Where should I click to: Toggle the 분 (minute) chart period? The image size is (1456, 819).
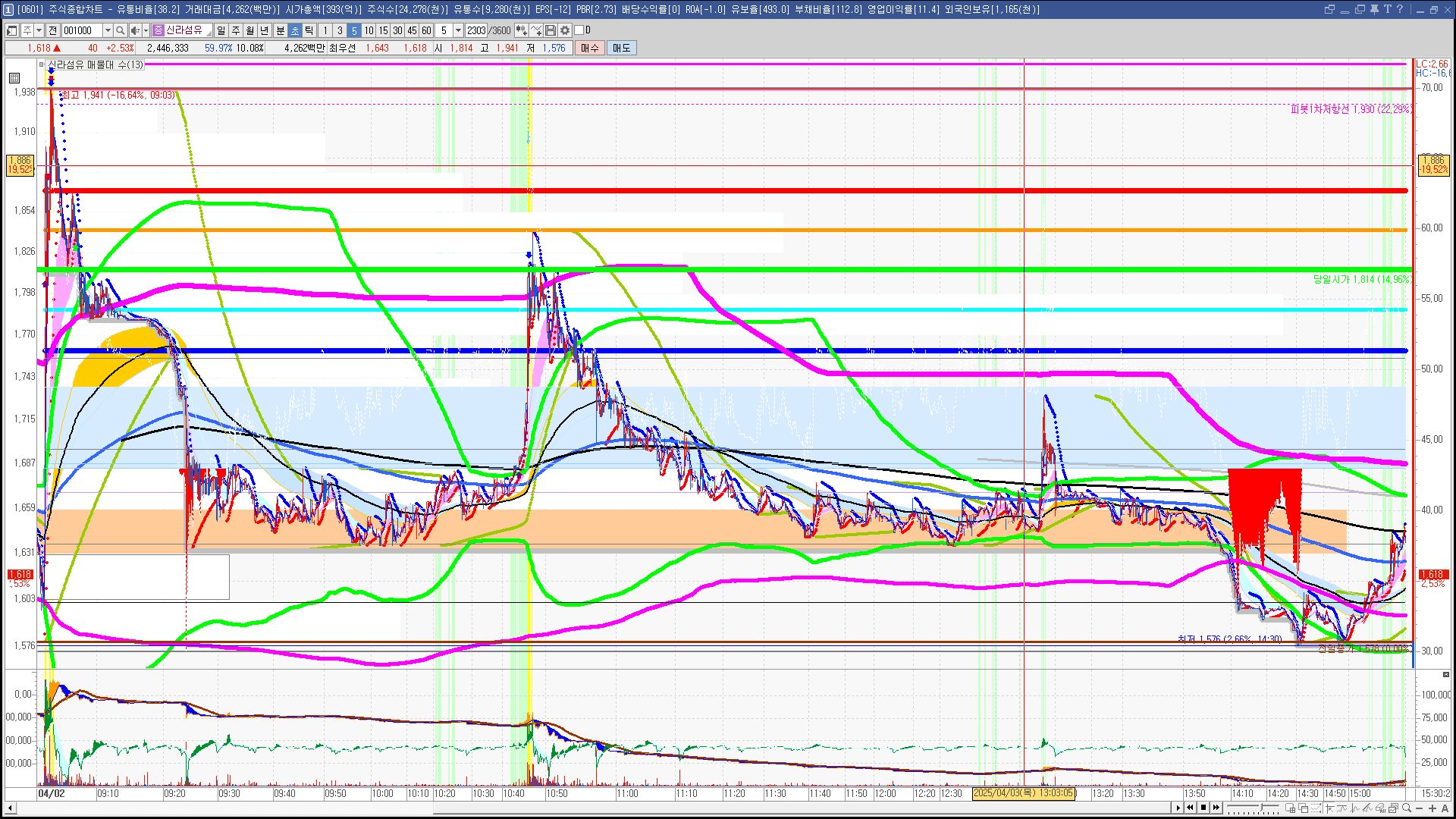click(x=280, y=30)
